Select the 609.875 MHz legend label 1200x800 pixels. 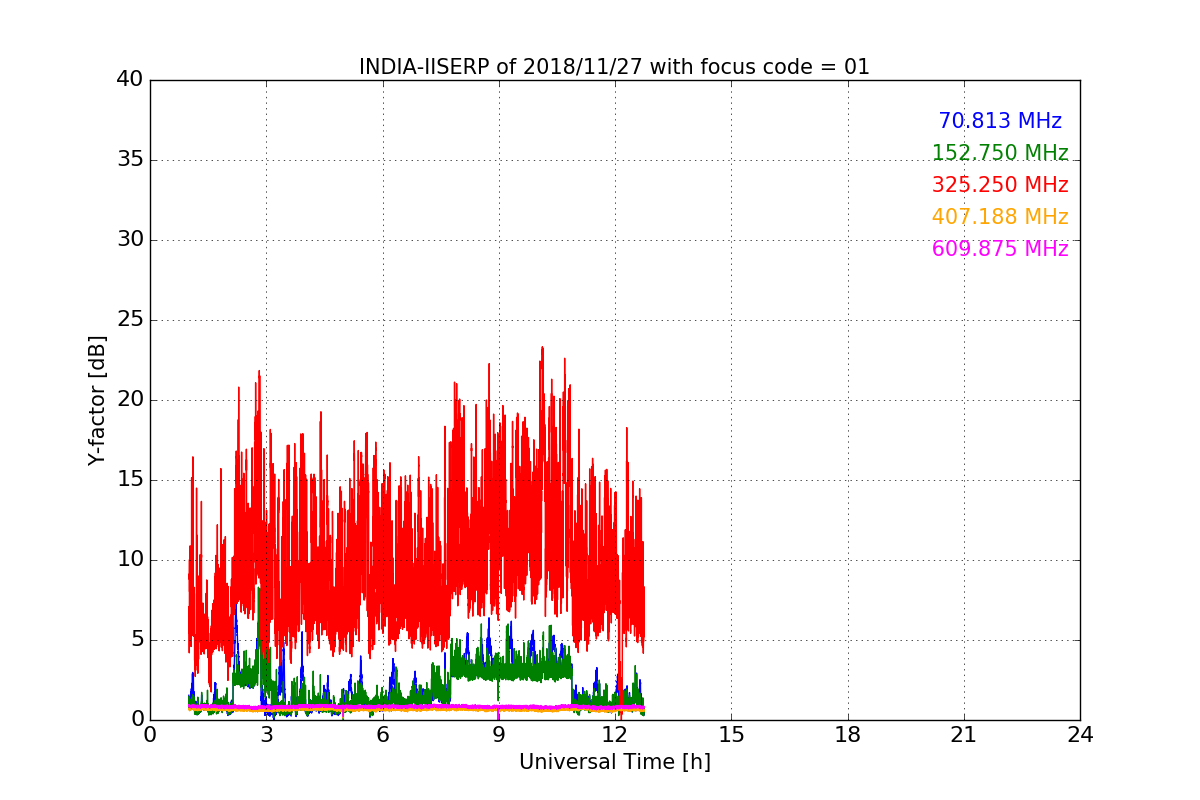pos(1000,249)
